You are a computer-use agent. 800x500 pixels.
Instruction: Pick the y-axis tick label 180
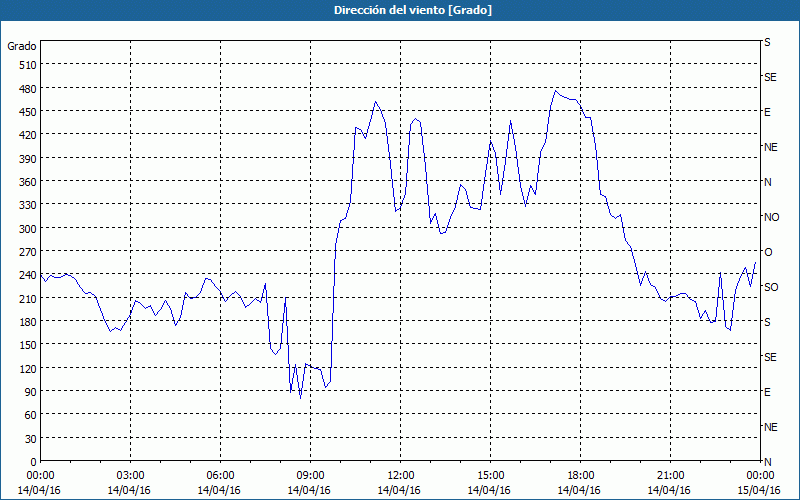click(28, 322)
